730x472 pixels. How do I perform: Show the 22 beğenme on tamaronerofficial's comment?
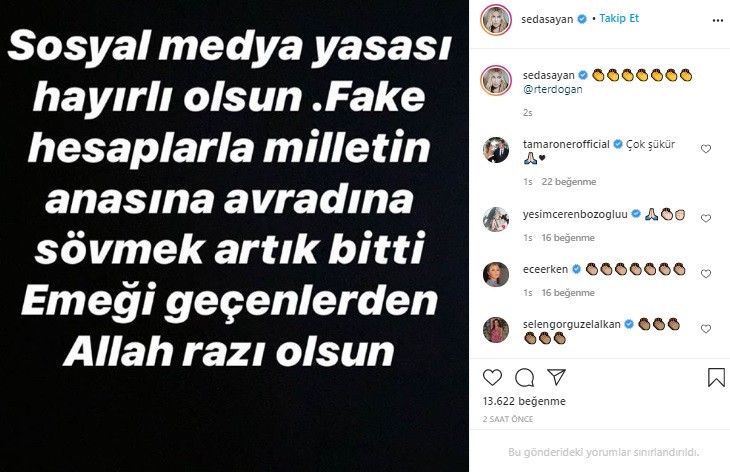pos(569,182)
